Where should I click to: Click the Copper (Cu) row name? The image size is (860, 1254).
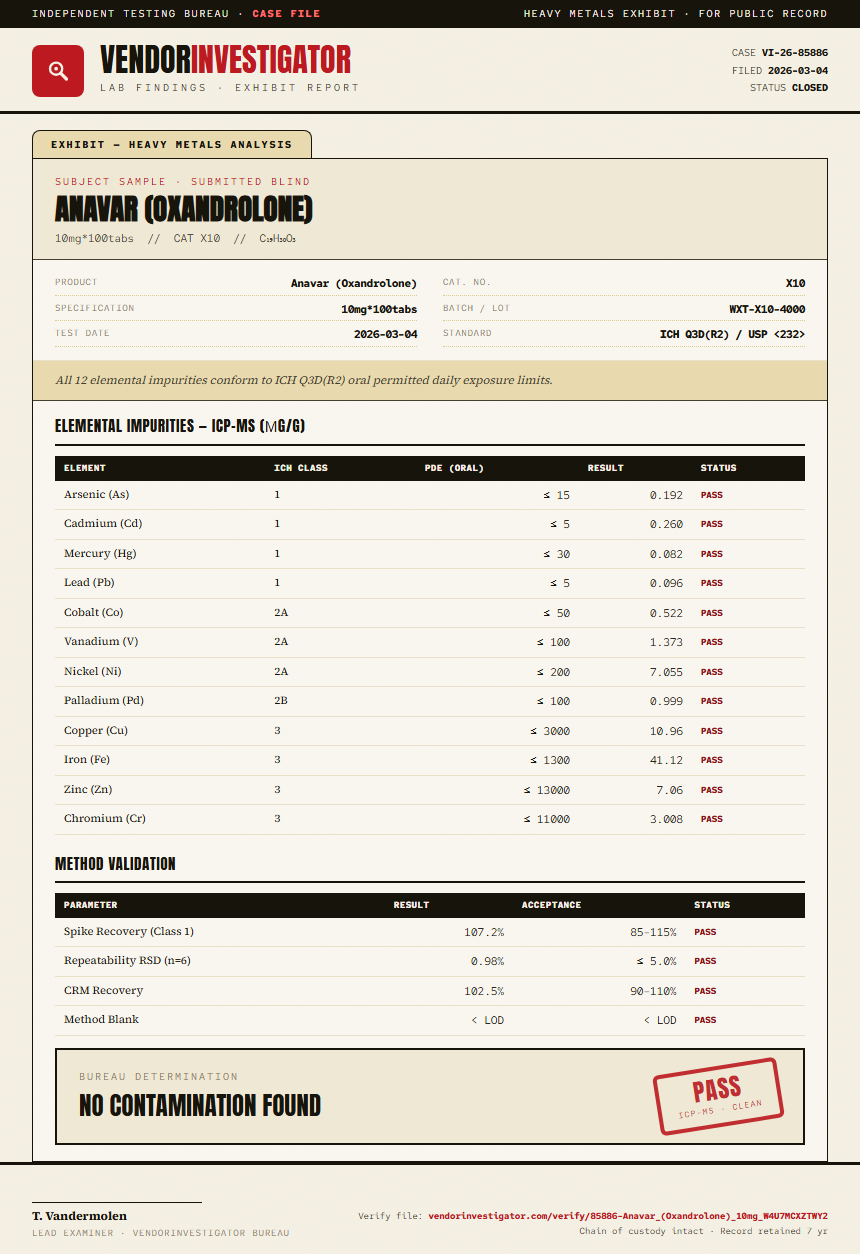click(96, 731)
